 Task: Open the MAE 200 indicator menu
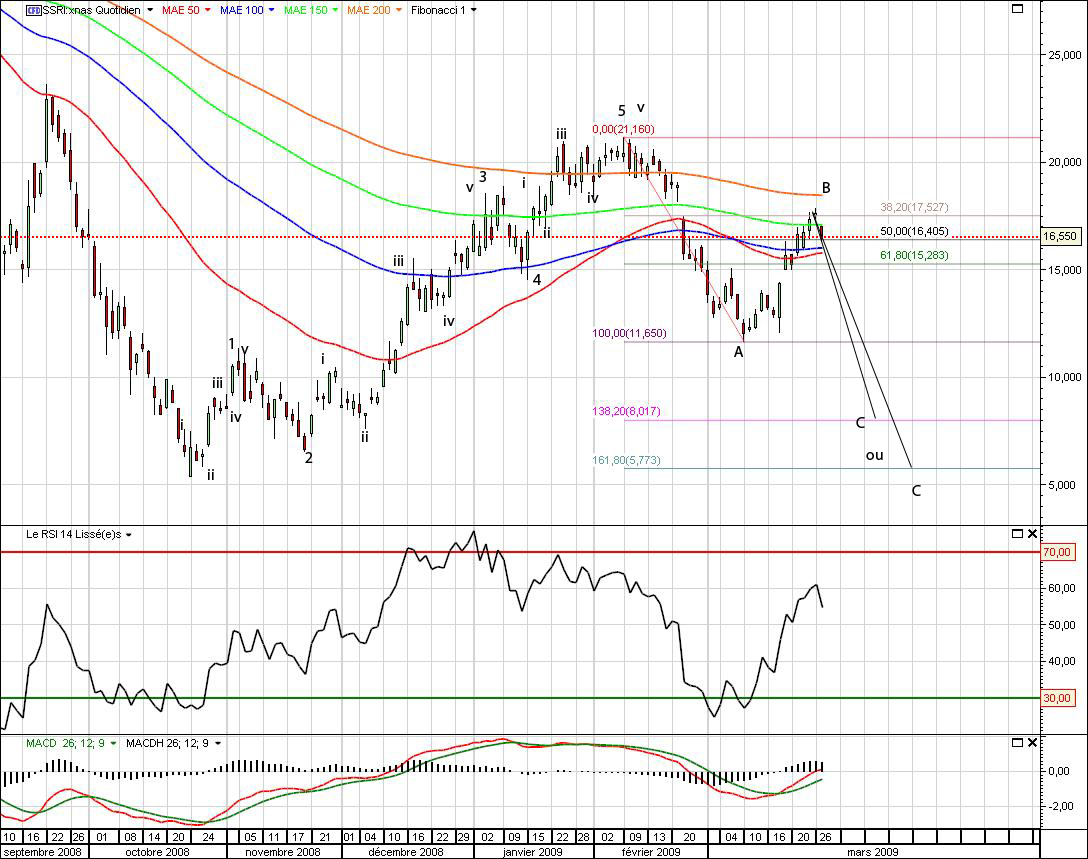399,9
